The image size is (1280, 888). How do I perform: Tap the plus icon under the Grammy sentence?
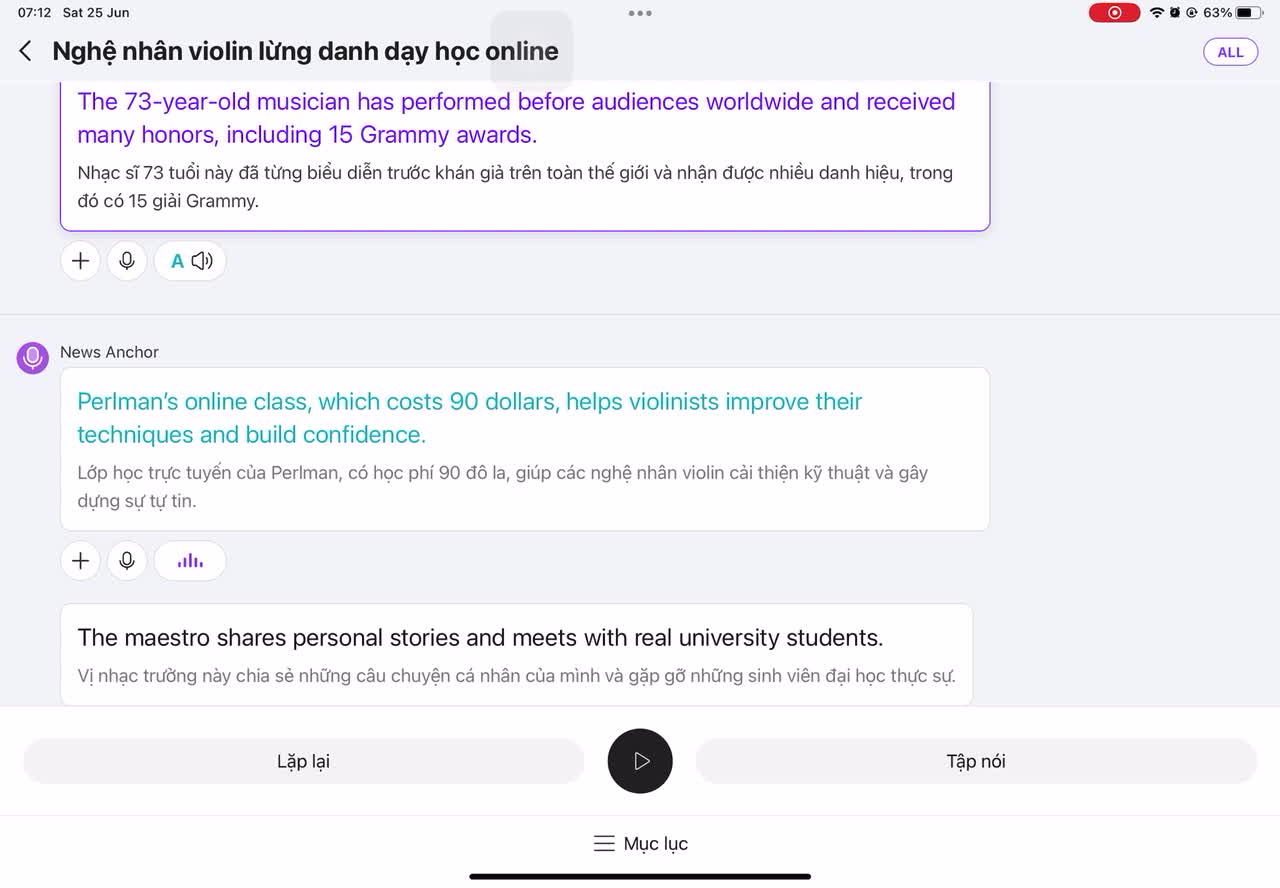click(81, 261)
